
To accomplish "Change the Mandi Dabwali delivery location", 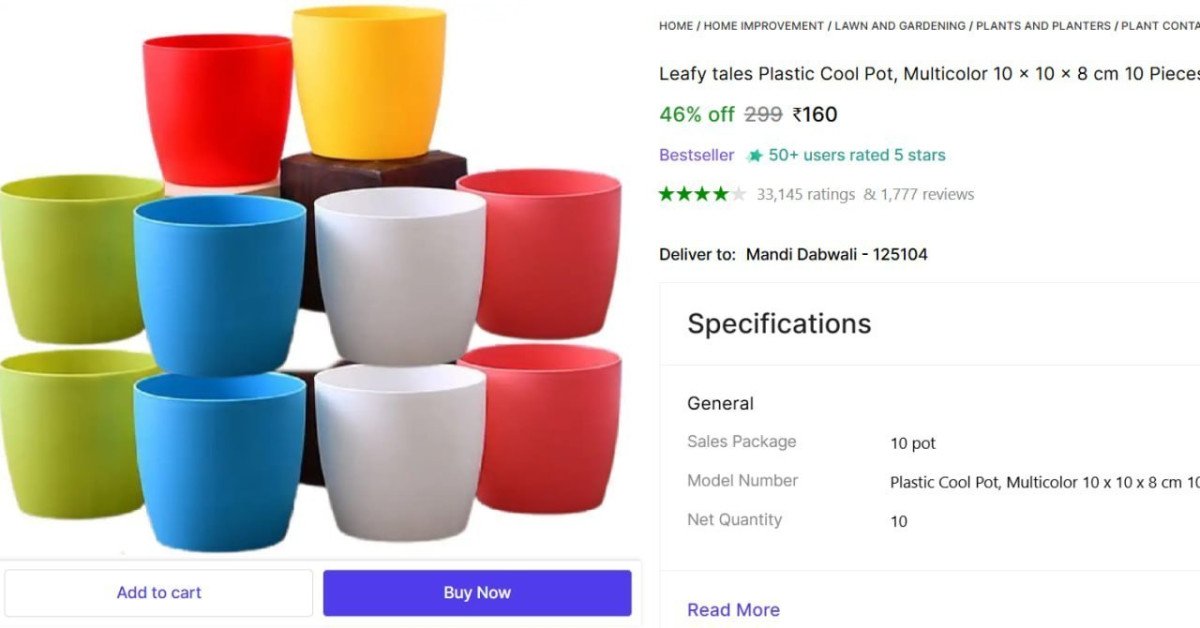I will pos(836,254).
